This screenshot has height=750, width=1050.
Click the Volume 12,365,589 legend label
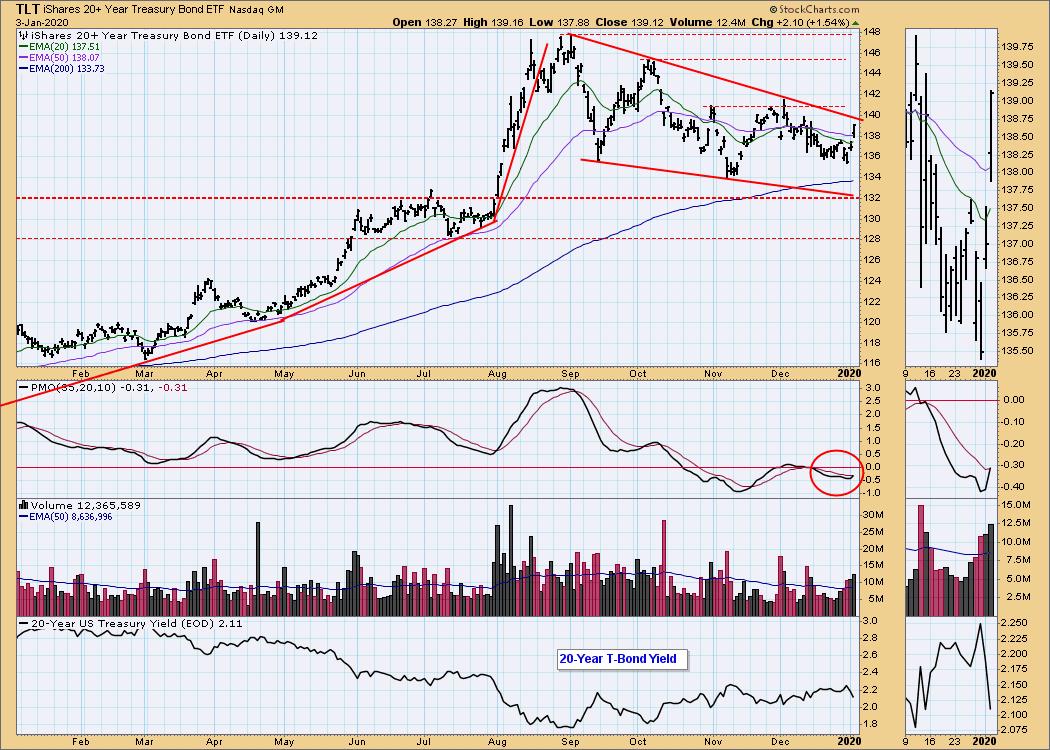coord(86,506)
